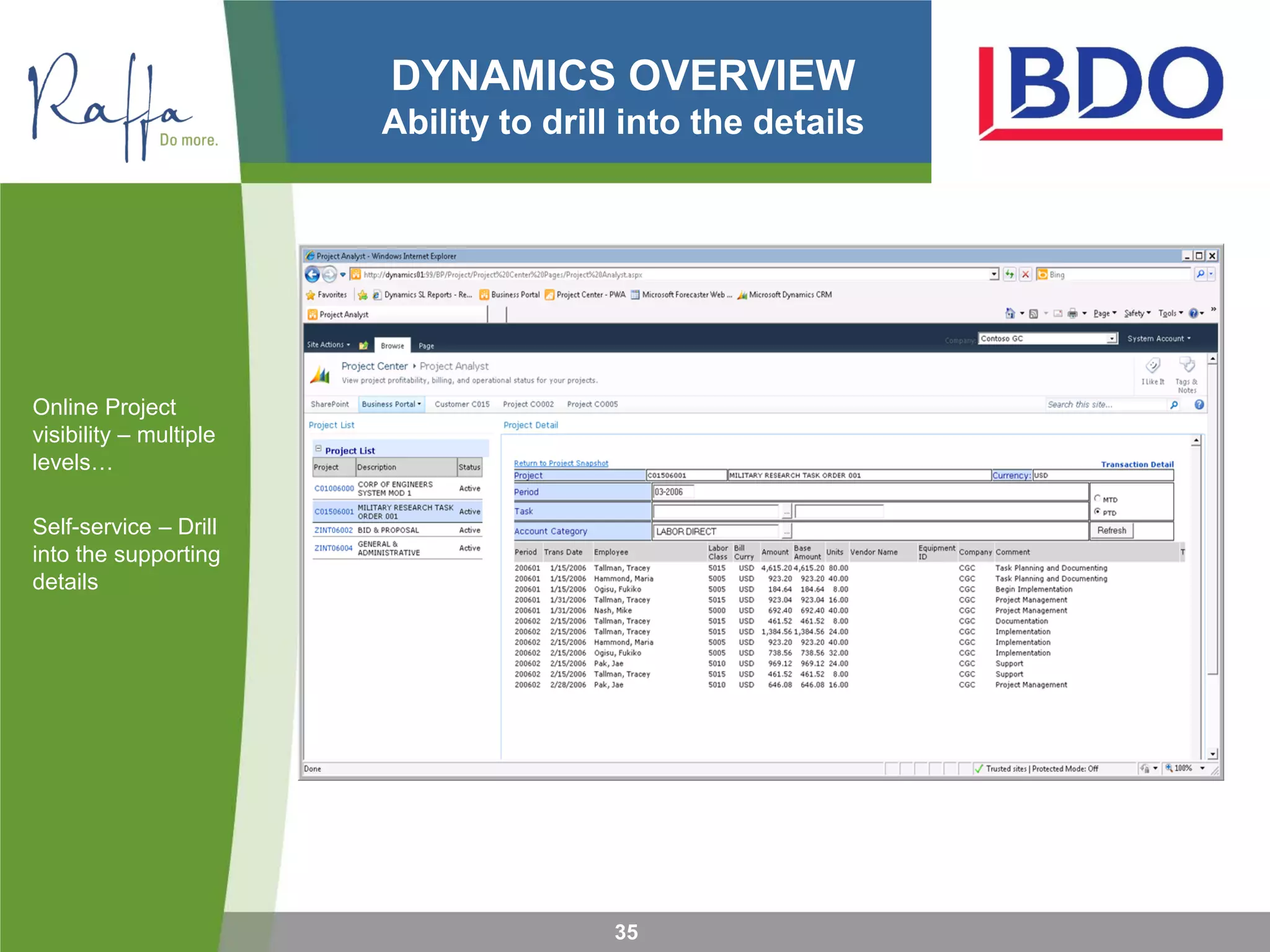Click the Project Center - PWA favorite

pyautogui.click(x=585, y=295)
